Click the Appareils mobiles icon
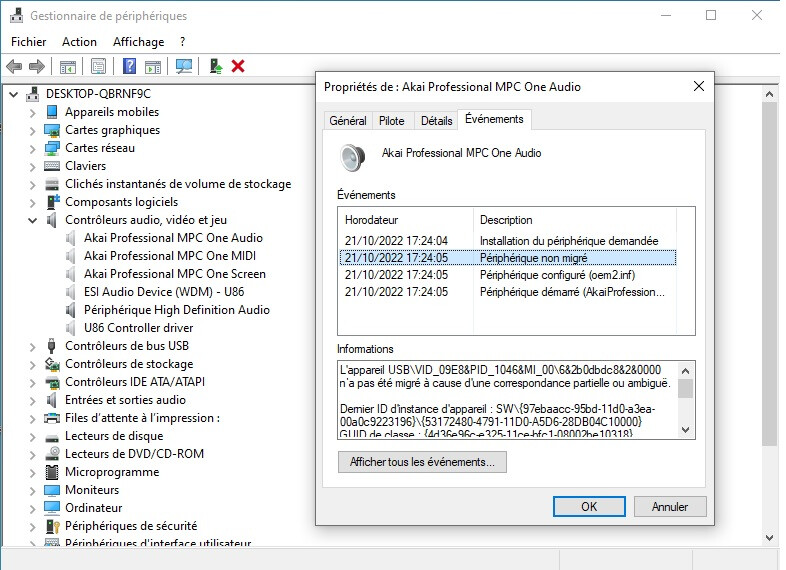786x570 pixels. pyautogui.click(x=52, y=112)
